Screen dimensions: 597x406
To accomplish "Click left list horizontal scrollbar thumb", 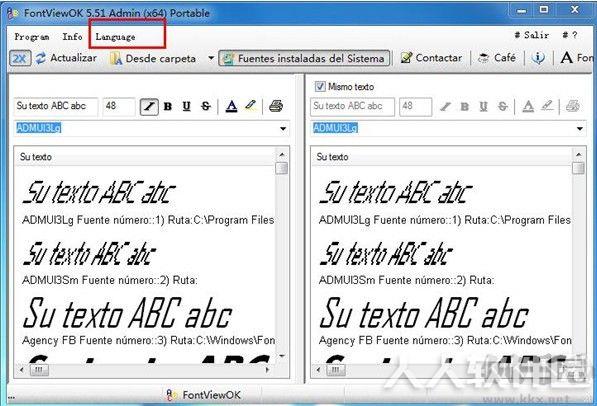I will tap(39, 370).
